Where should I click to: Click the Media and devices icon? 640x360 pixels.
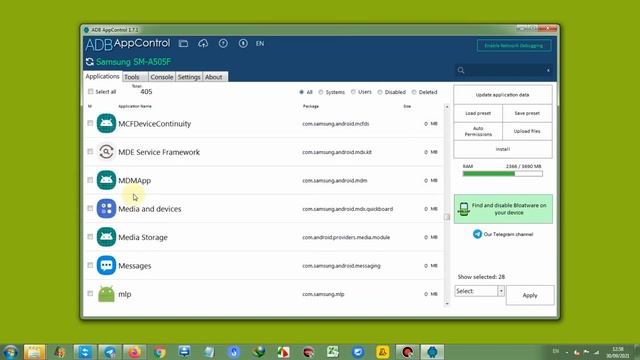pyautogui.click(x=106, y=209)
